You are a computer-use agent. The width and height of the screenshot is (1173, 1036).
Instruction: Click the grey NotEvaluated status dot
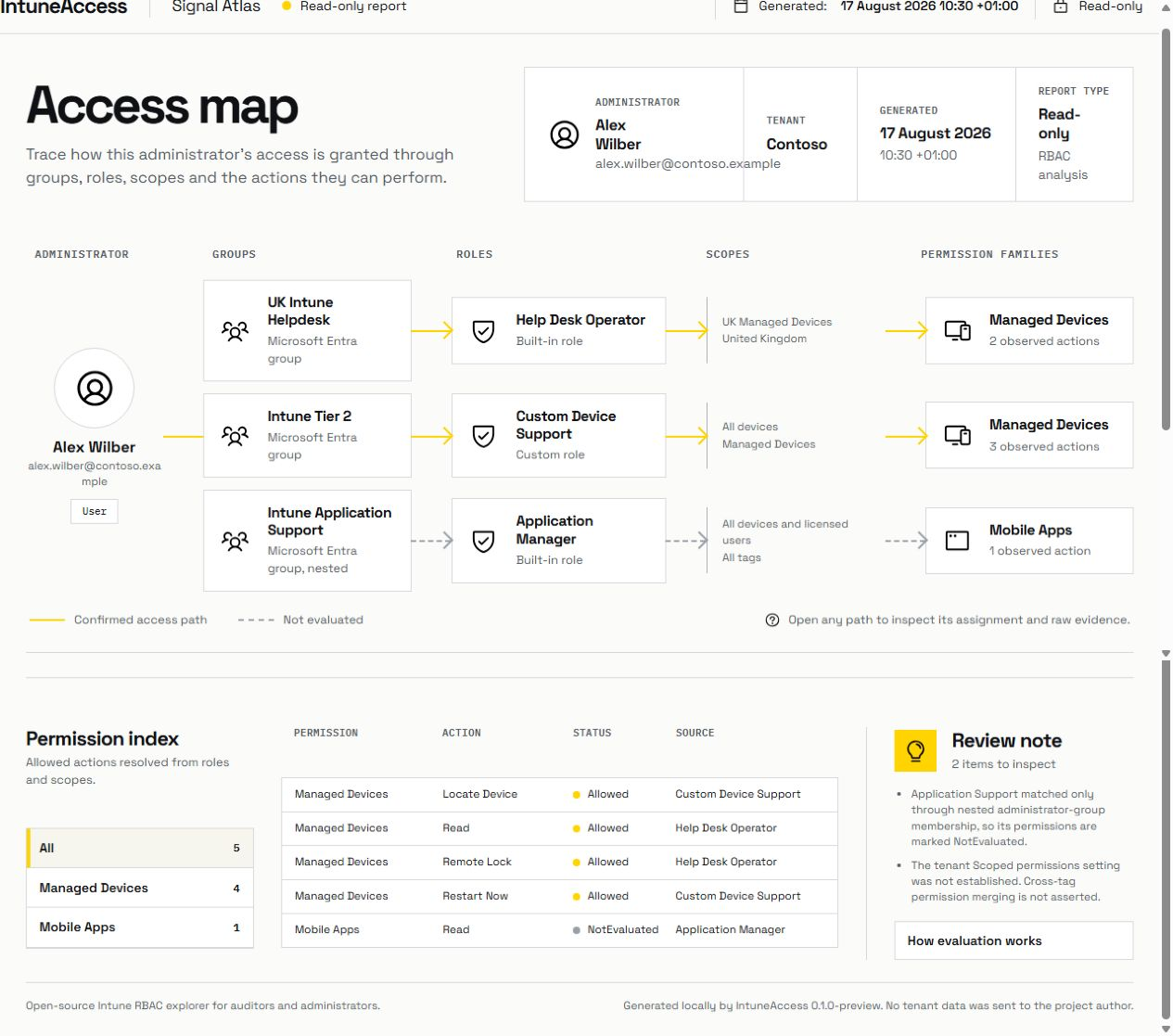coord(577,930)
